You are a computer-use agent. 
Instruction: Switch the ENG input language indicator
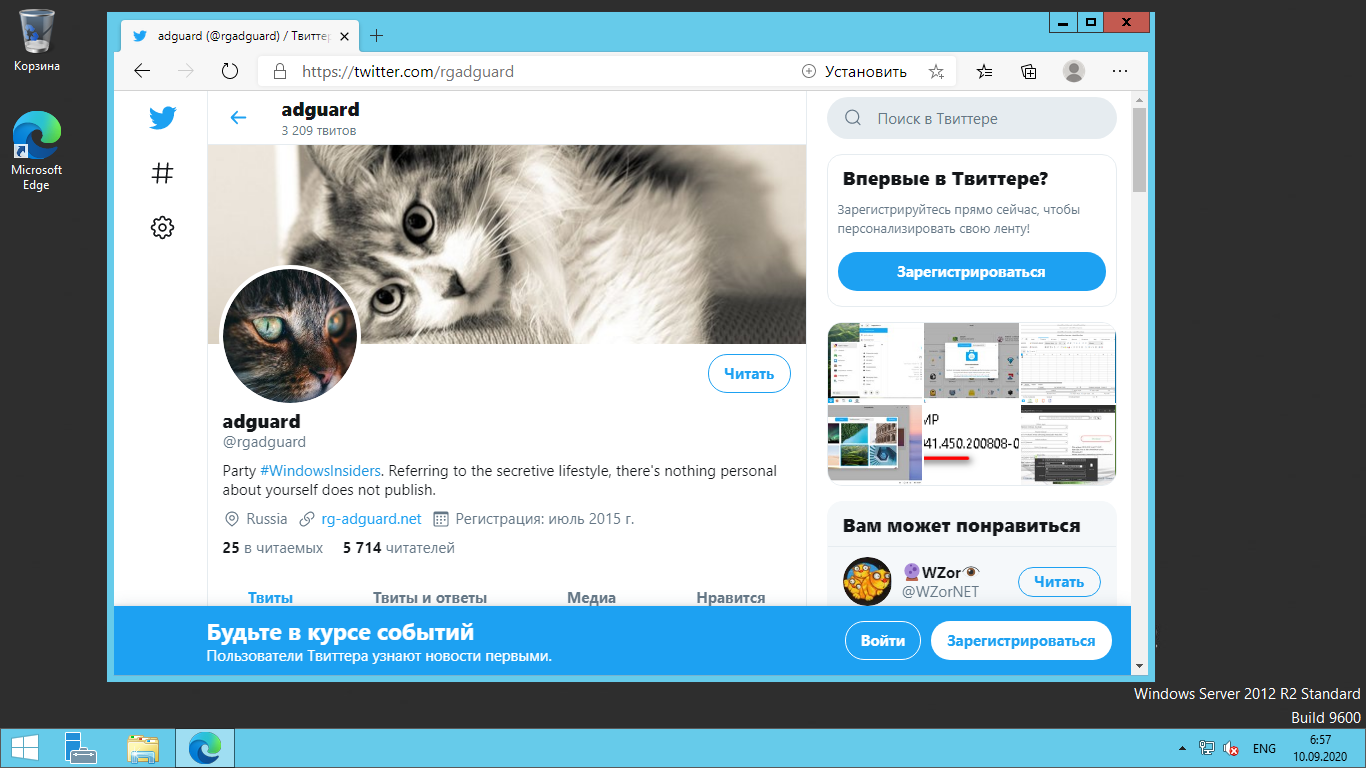(x=1264, y=748)
